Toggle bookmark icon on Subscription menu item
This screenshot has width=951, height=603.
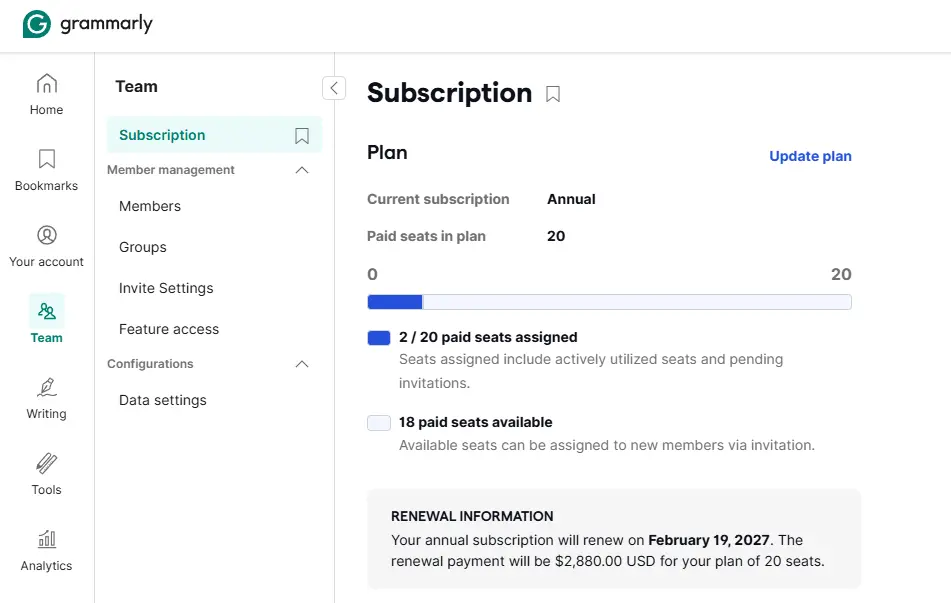(301, 135)
